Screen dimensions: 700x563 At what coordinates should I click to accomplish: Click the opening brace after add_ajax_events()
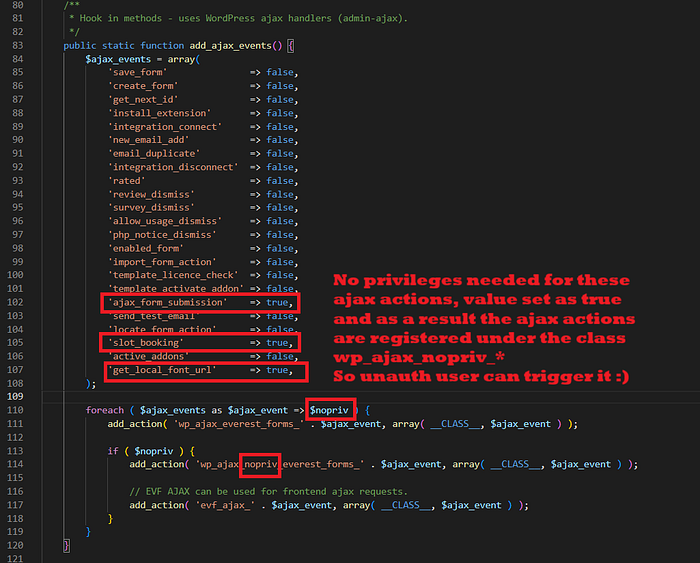pyautogui.click(x=291, y=46)
